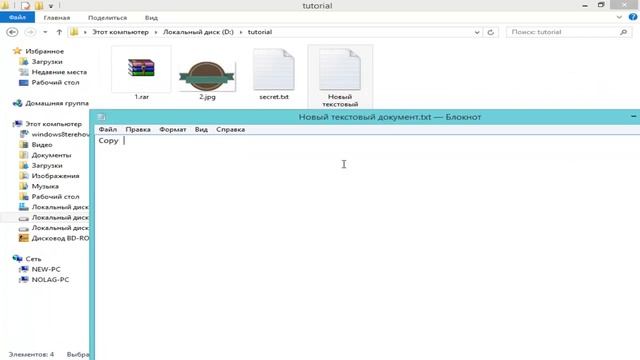The height and width of the screenshot is (360, 640).
Task: Open NEW-PC network computer
Action: [46, 269]
